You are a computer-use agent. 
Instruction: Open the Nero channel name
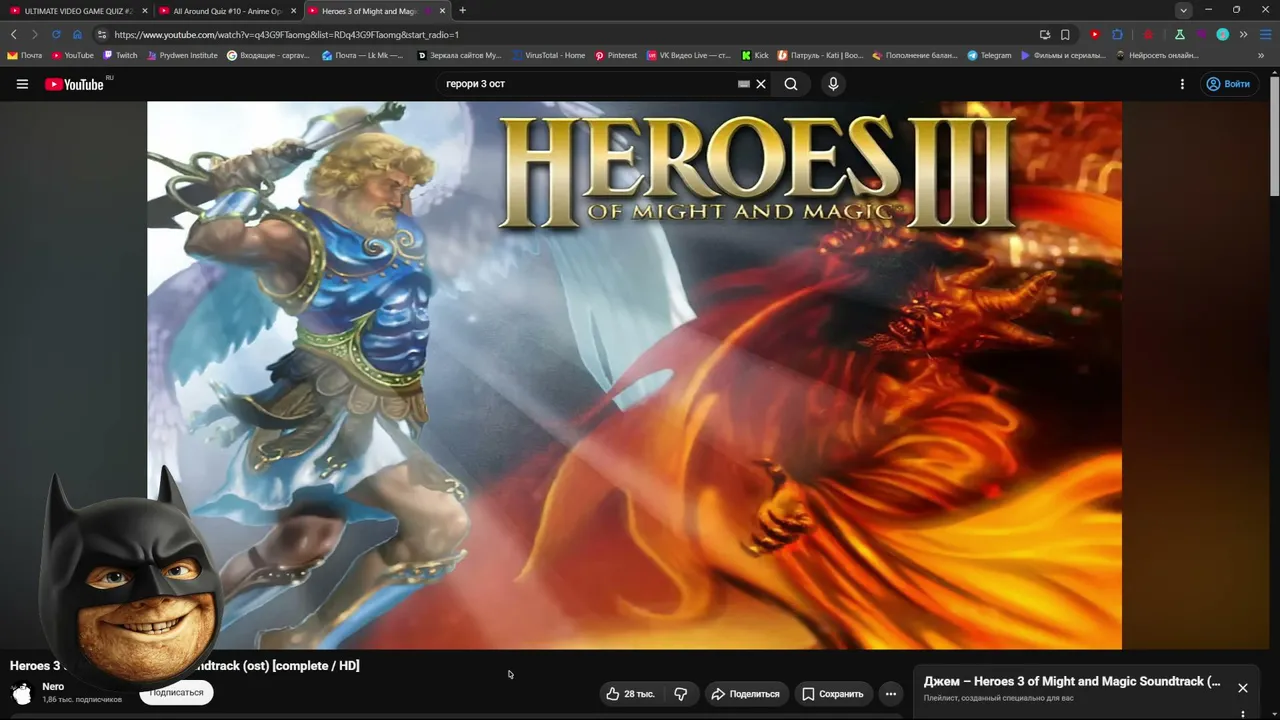53,687
